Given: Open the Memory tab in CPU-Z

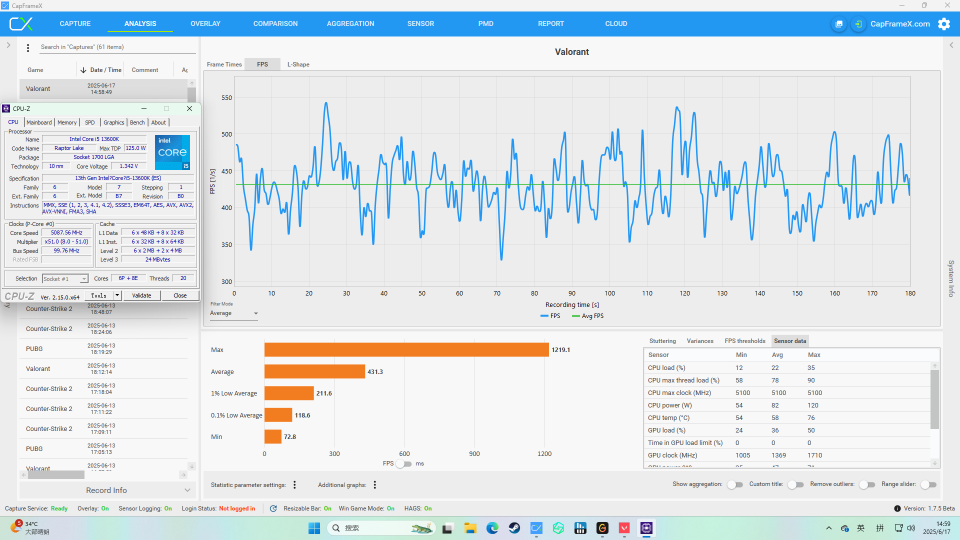Looking at the screenshot, I should (67, 122).
